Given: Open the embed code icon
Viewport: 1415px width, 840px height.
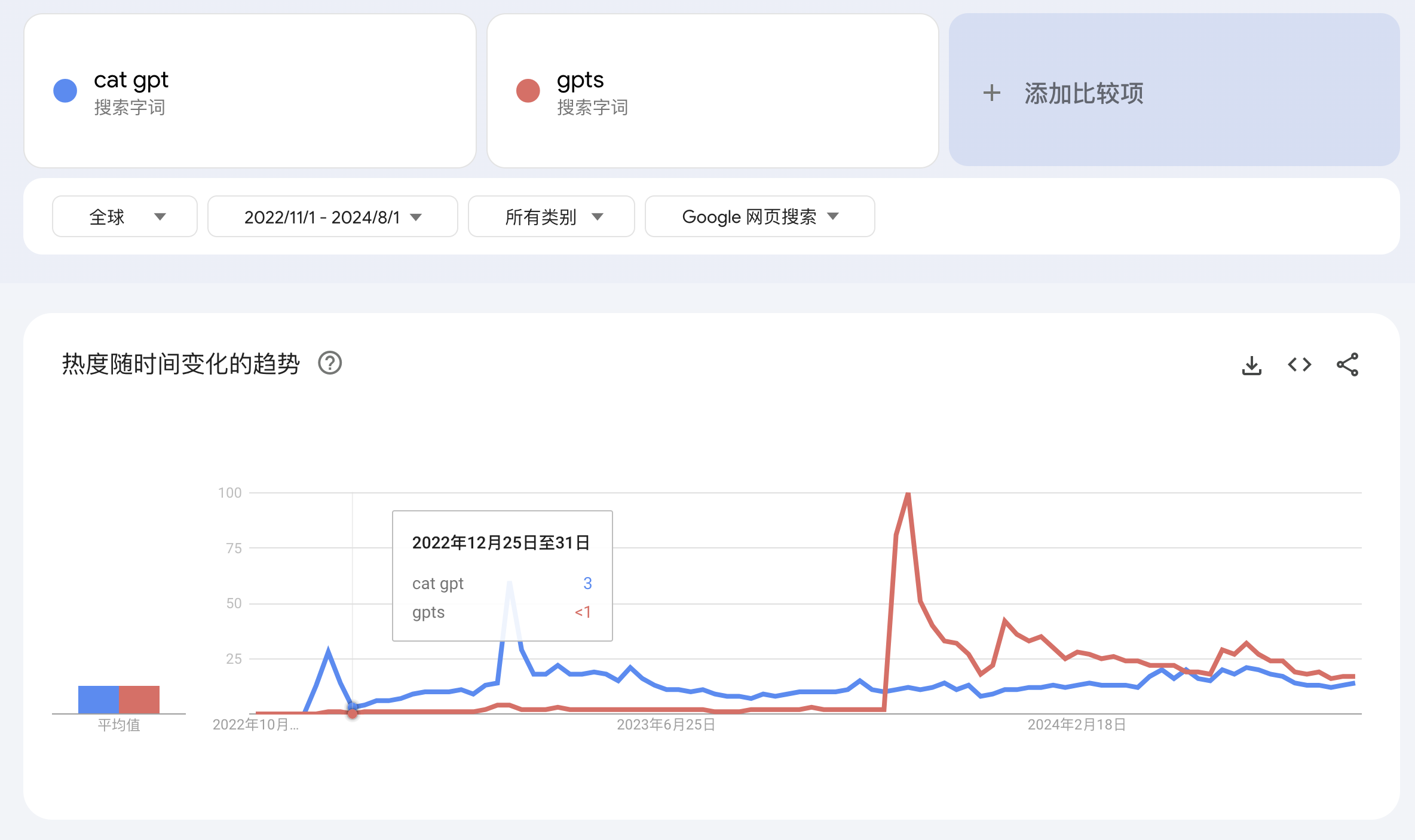Looking at the screenshot, I should pos(1299,364).
